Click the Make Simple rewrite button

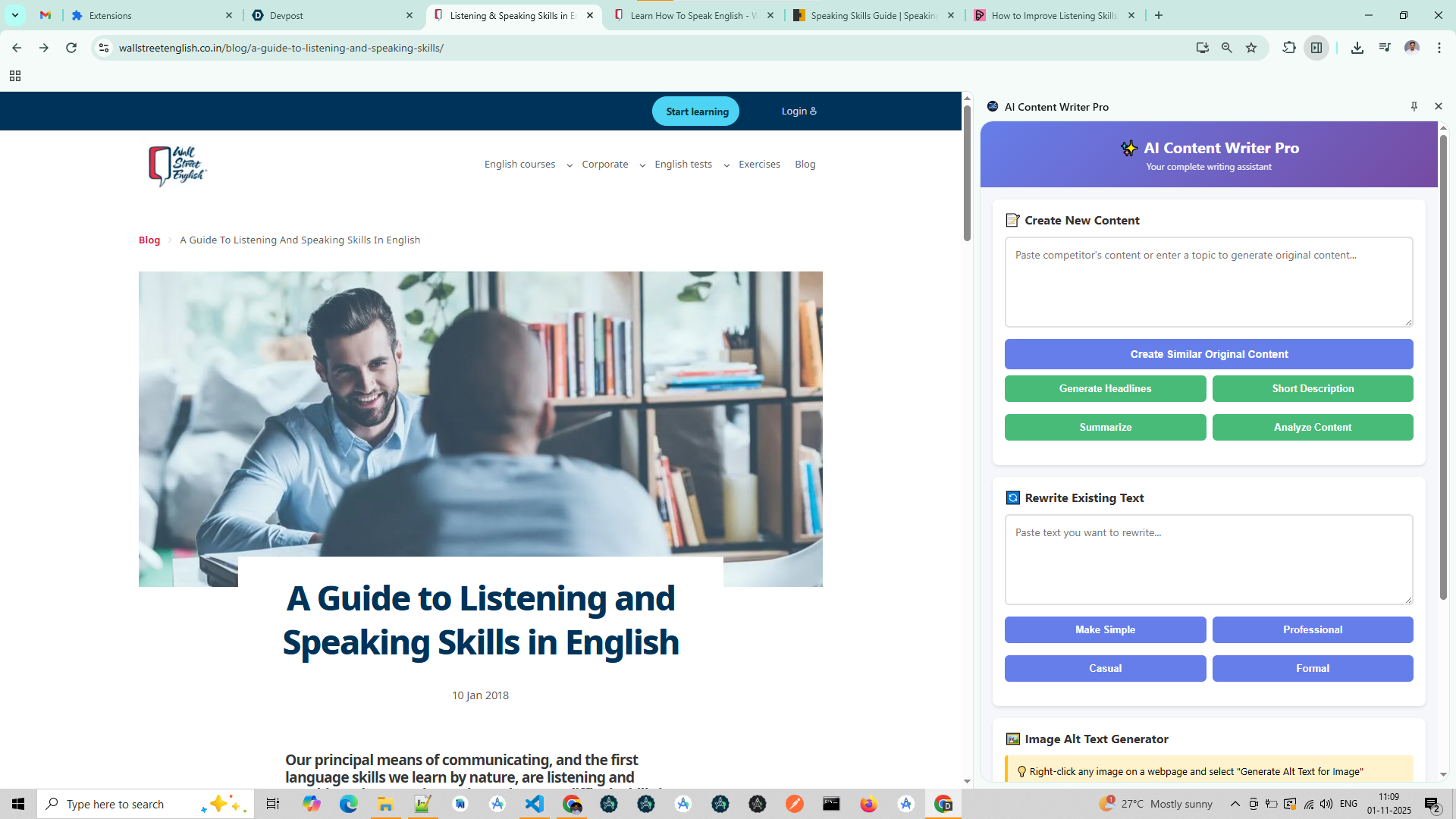(1105, 629)
